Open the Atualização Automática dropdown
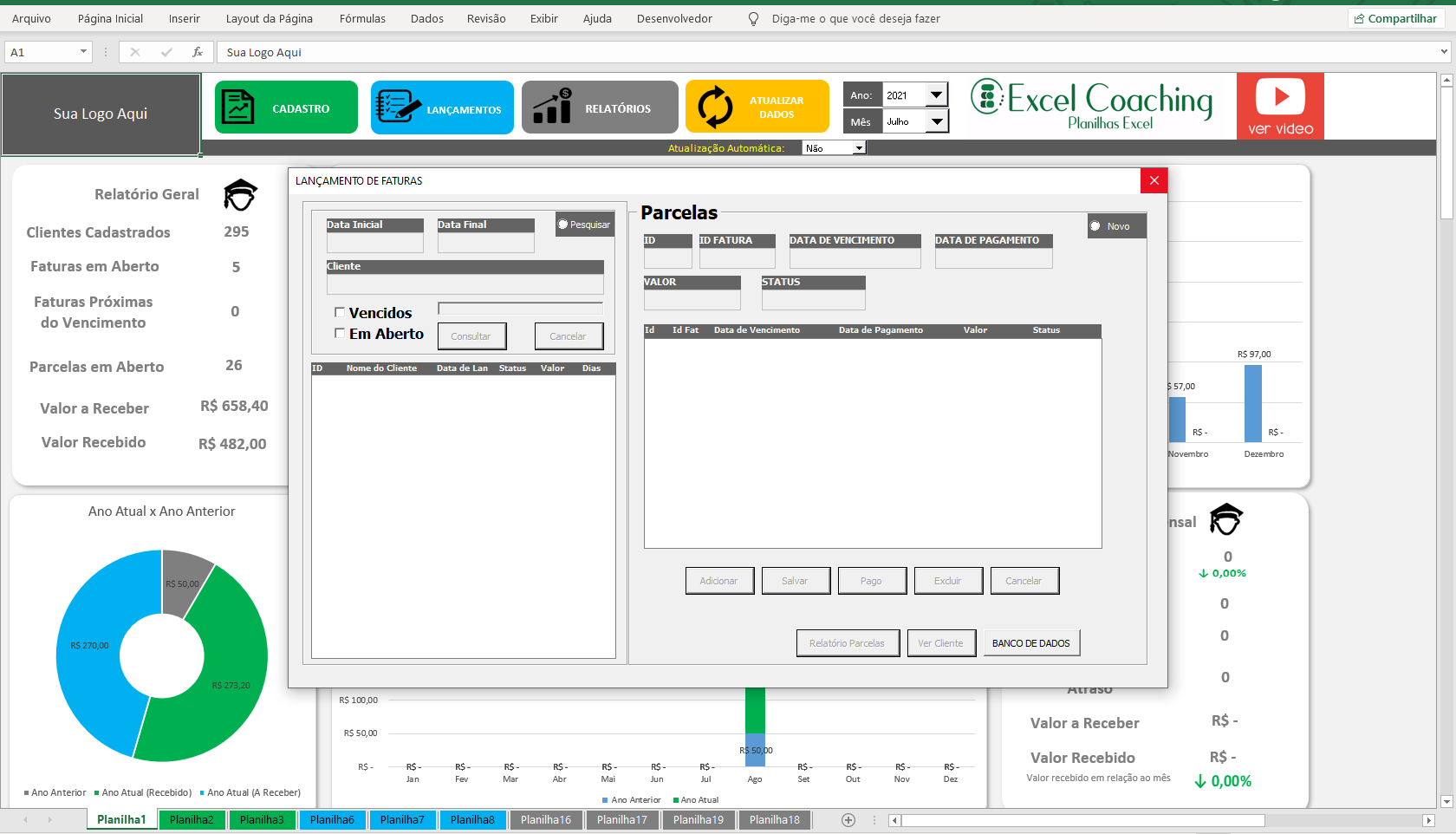1456x834 pixels. click(859, 148)
